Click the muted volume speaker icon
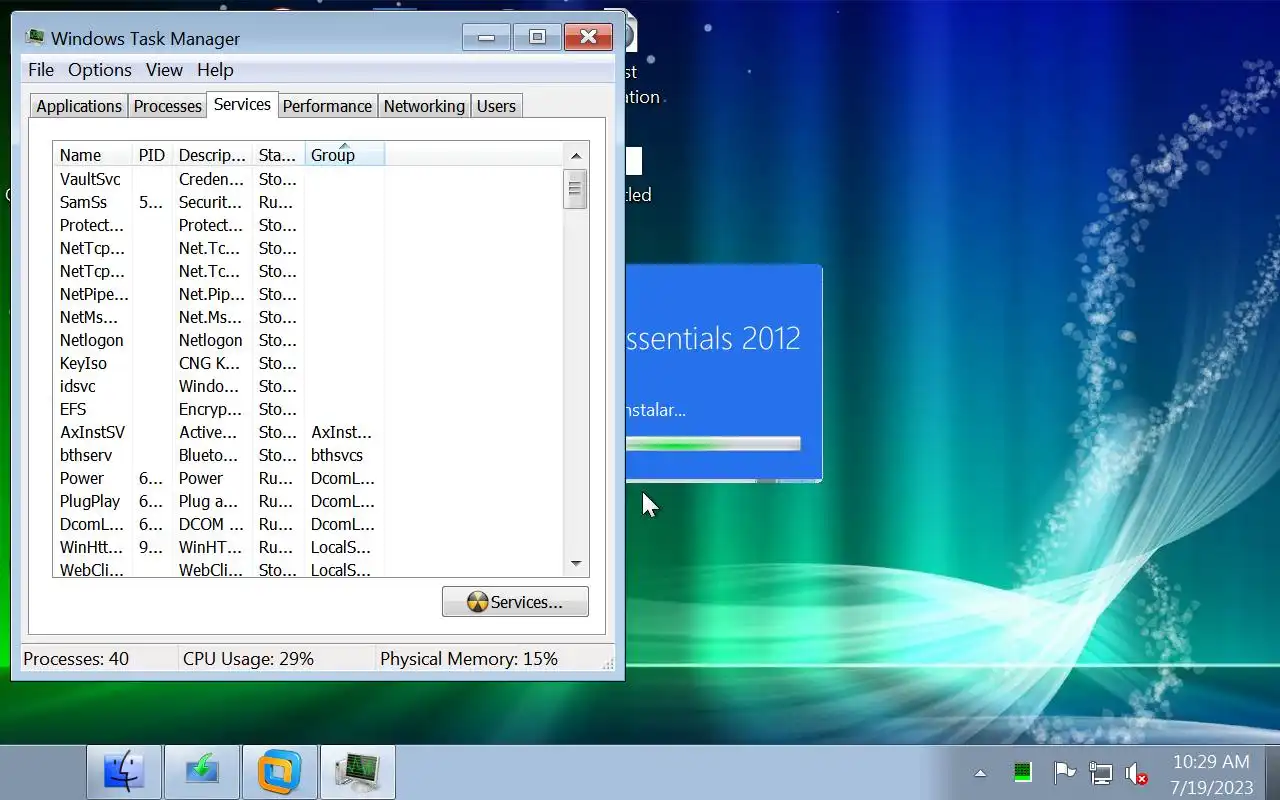This screenshot has width=1280, height=800. [1136, 773]
